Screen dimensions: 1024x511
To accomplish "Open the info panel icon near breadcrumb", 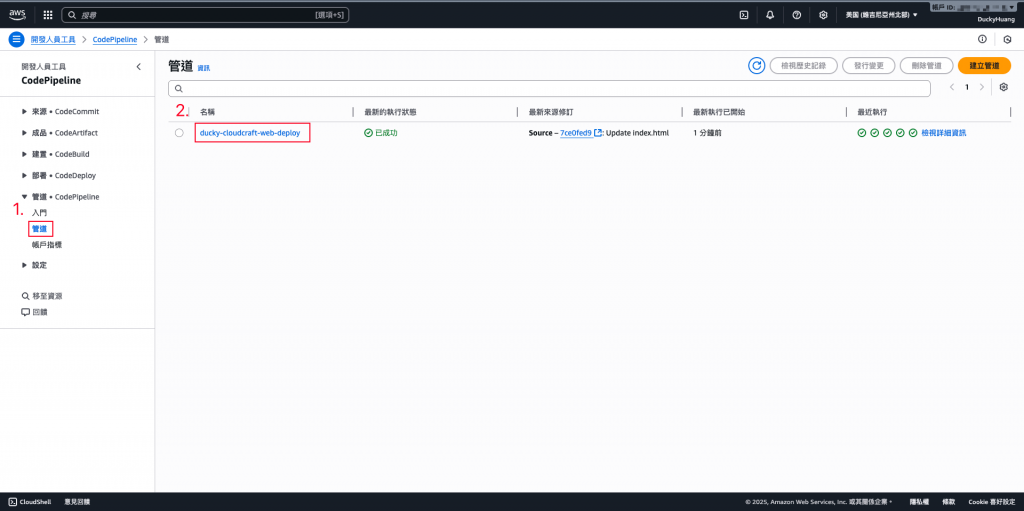I will pos(982,39).
